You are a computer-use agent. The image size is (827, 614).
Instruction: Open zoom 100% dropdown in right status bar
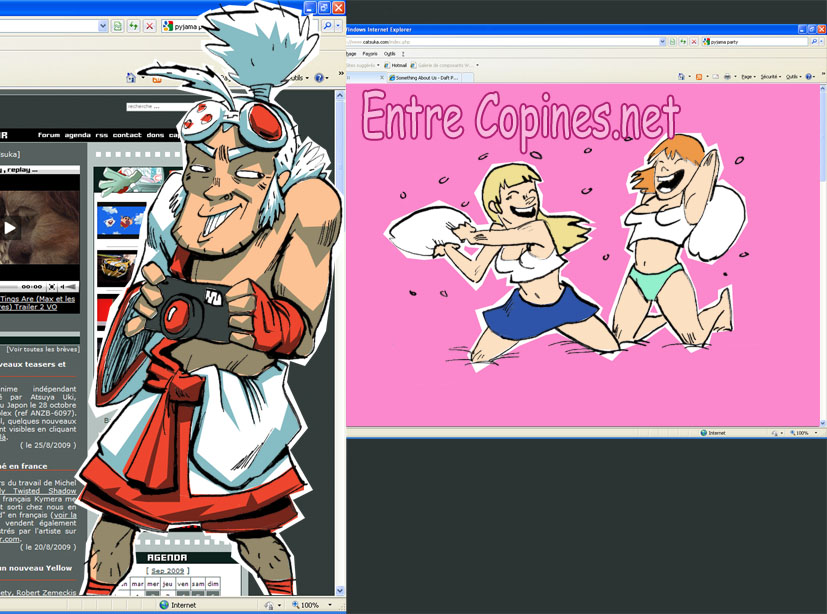816,433
